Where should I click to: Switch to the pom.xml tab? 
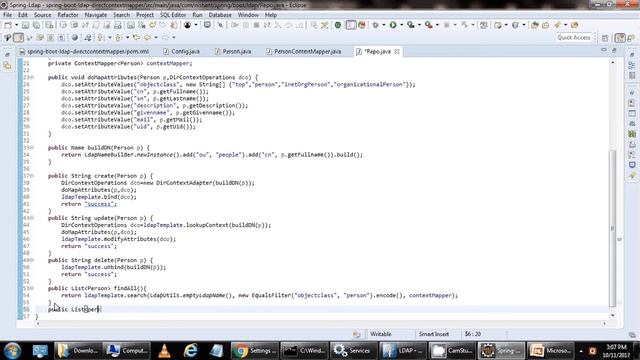tap(84, 51)
